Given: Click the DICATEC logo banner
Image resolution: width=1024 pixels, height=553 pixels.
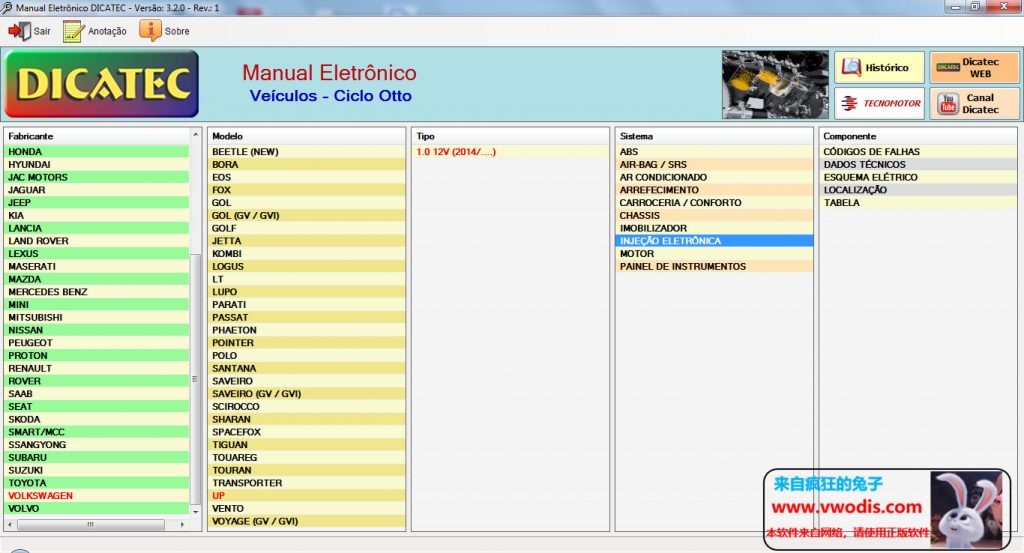Looking at the screenshot, I should (x=102, y=84).
